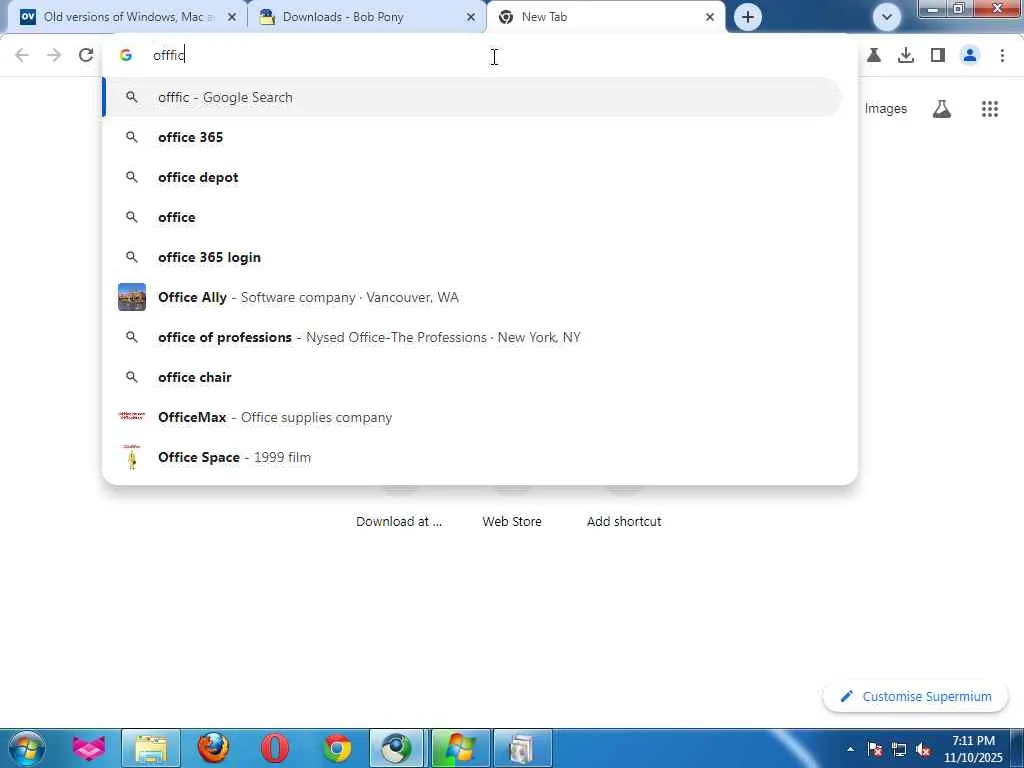Viewport: 1024px width, 768px height.
Task: Select the 'New Tab' tab
Action: click(x=606, y=17)
